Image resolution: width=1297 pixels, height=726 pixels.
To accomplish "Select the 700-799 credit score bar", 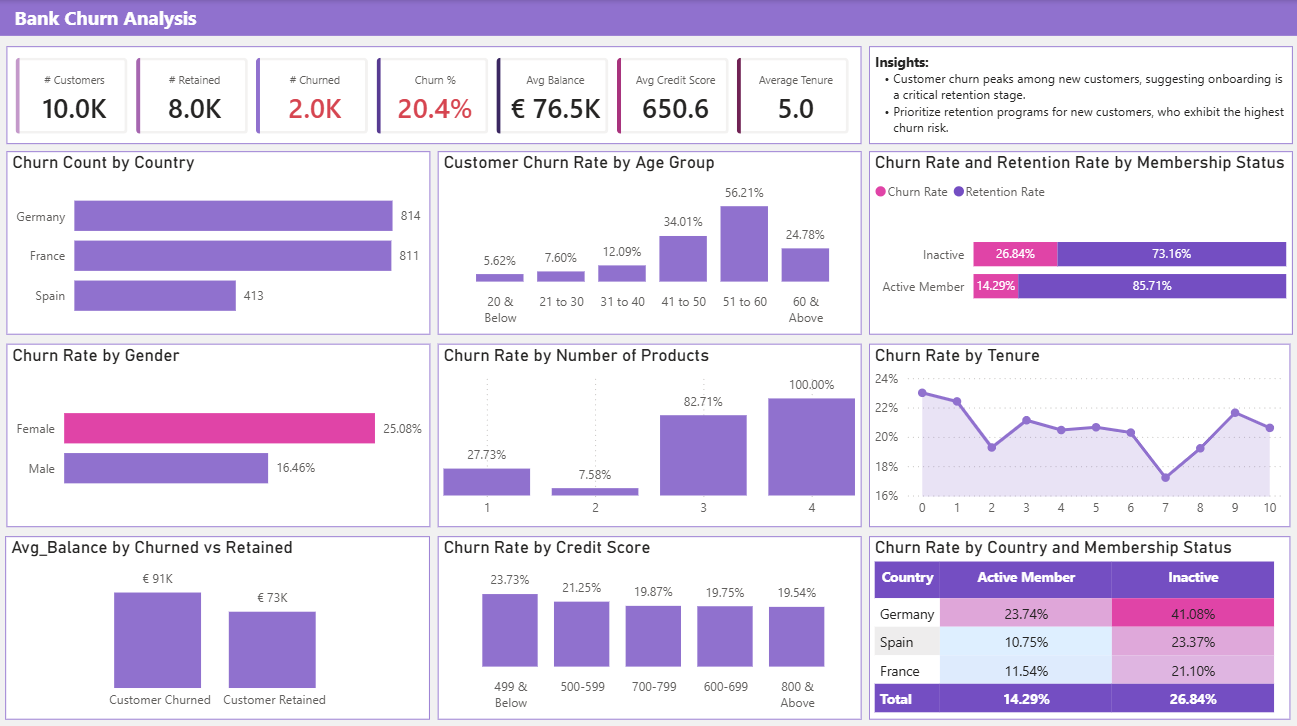I will point(653,636).
